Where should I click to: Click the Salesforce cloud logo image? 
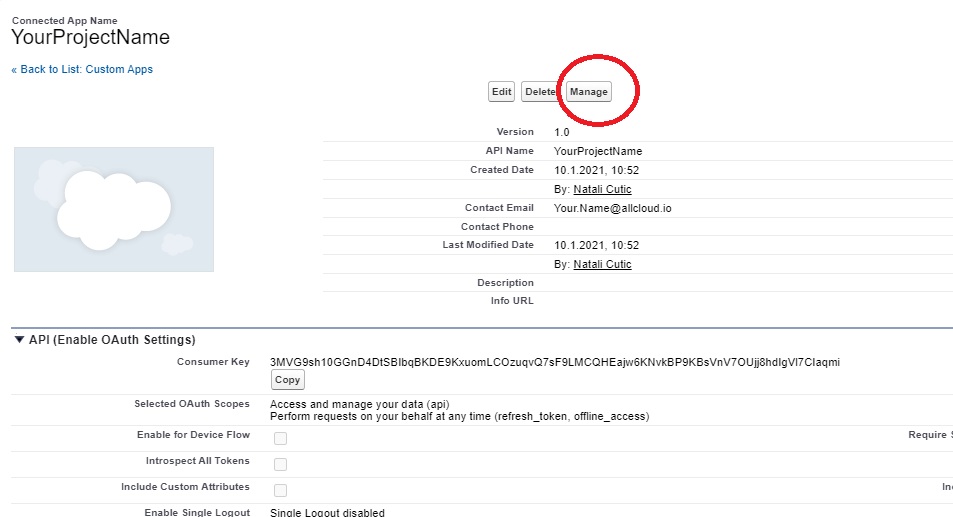point(114,209)
